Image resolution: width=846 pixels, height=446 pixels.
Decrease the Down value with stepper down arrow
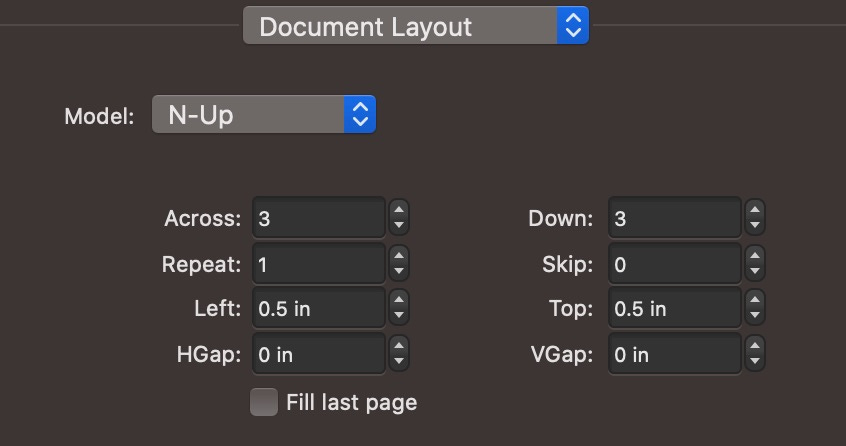click(755, 225)
